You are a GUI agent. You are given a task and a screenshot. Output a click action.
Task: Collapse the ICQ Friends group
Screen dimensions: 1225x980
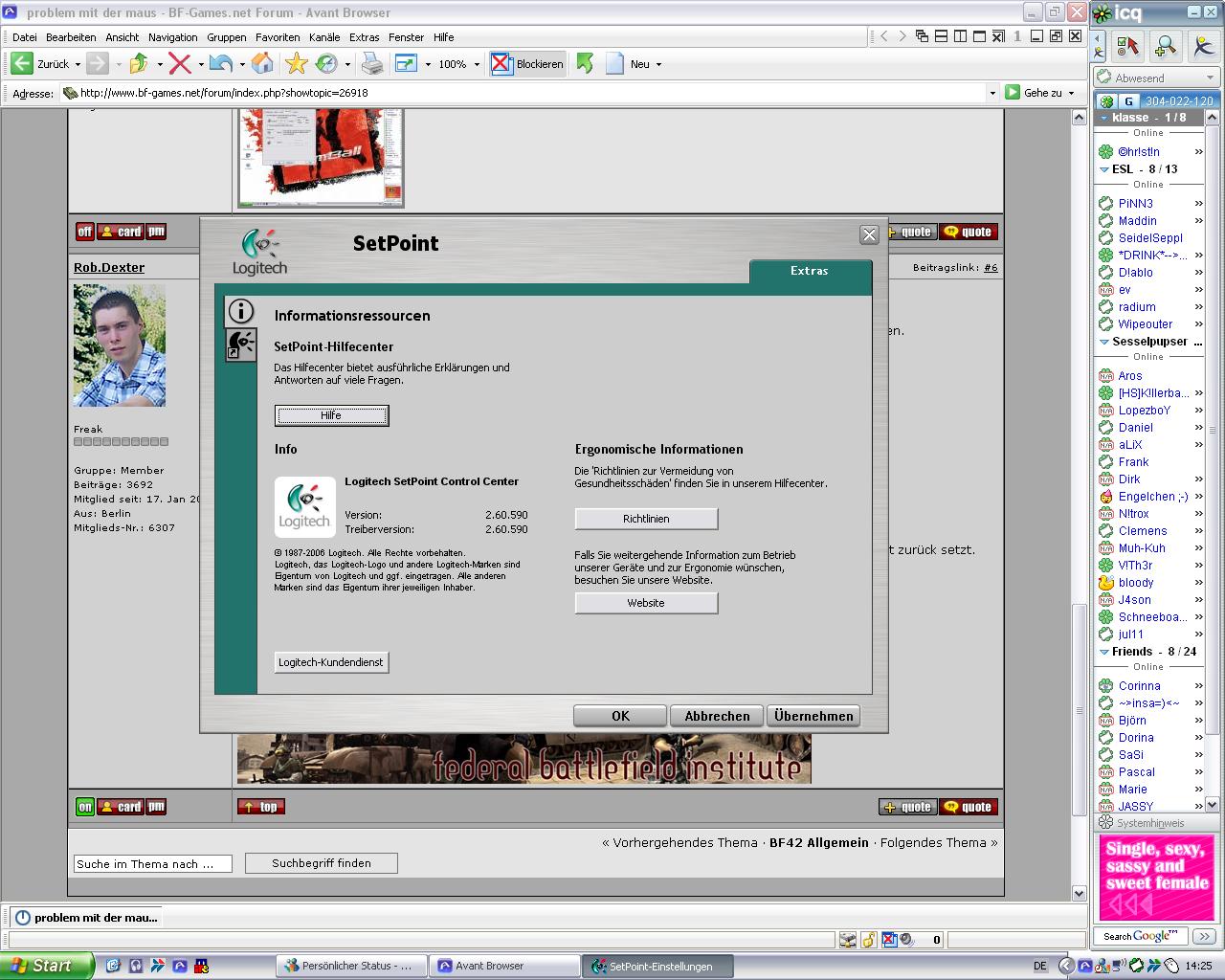pos(1104,652)
